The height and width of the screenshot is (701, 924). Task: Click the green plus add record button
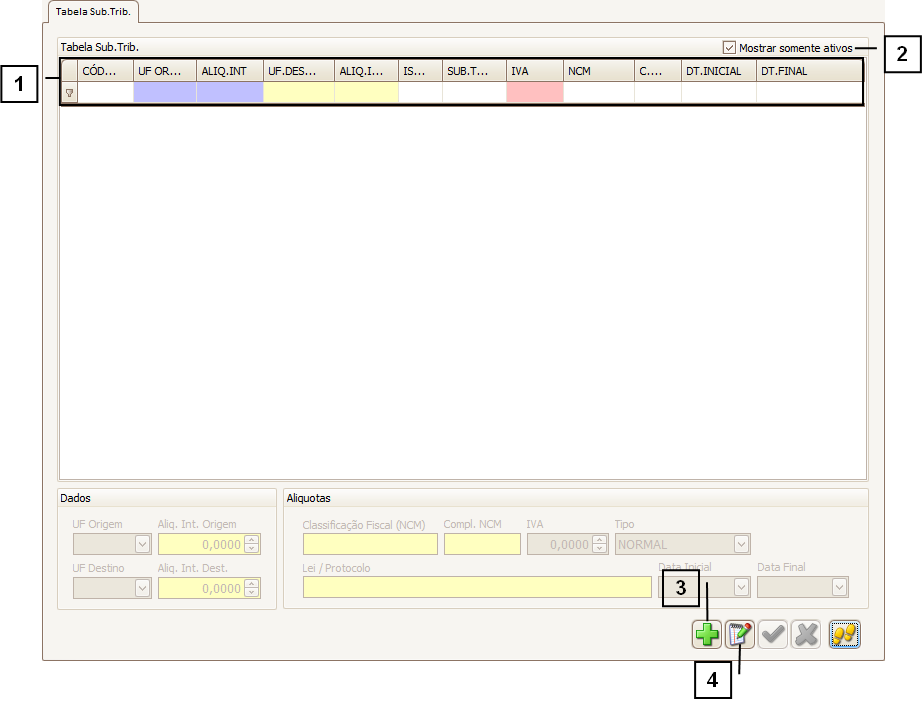[x=707, y=635]
